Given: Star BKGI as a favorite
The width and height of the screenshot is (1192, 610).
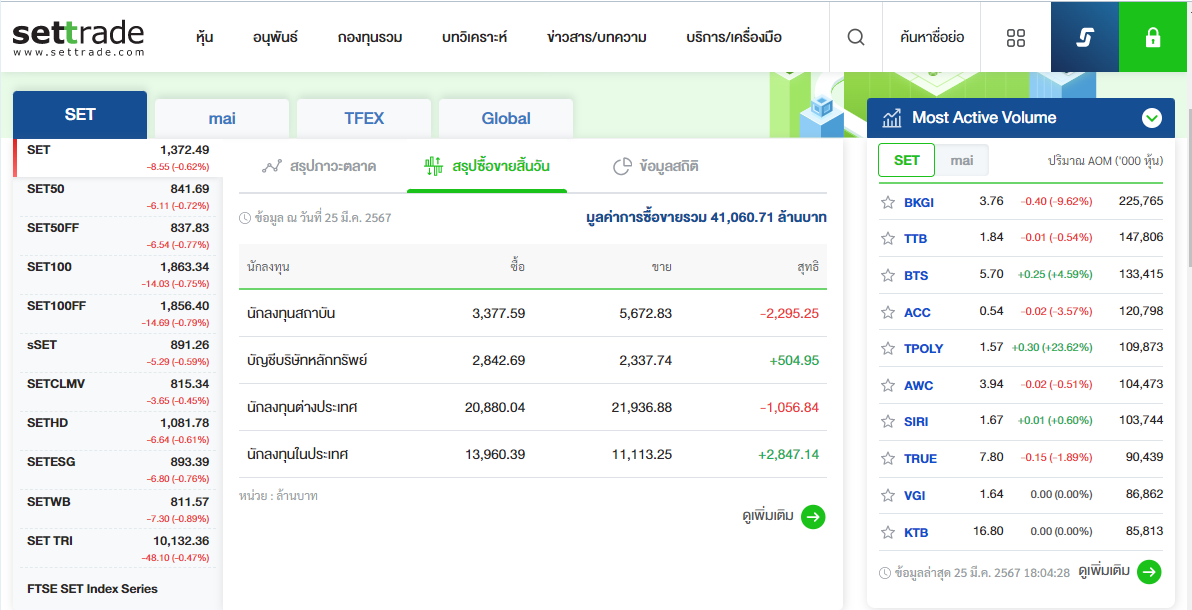Looking at the screenshot, I should coord(887,202).
